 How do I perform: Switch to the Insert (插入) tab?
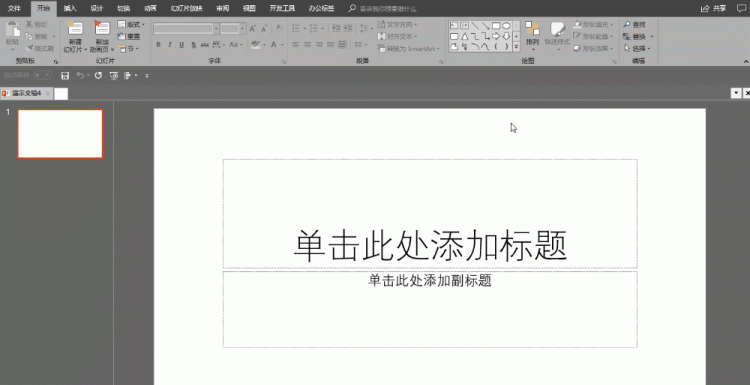(70, 8)
